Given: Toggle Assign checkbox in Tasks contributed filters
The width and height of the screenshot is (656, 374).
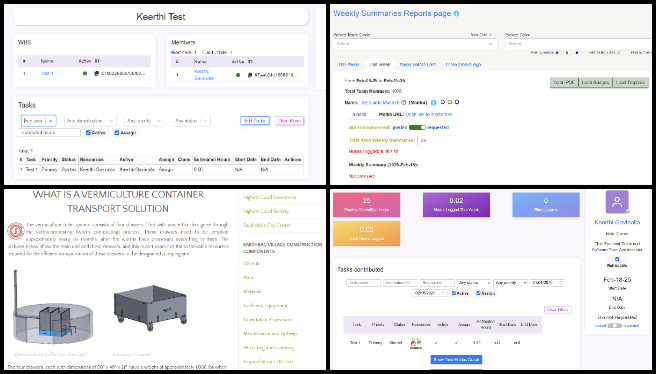Looking at the screenshot, I should 478,293.
